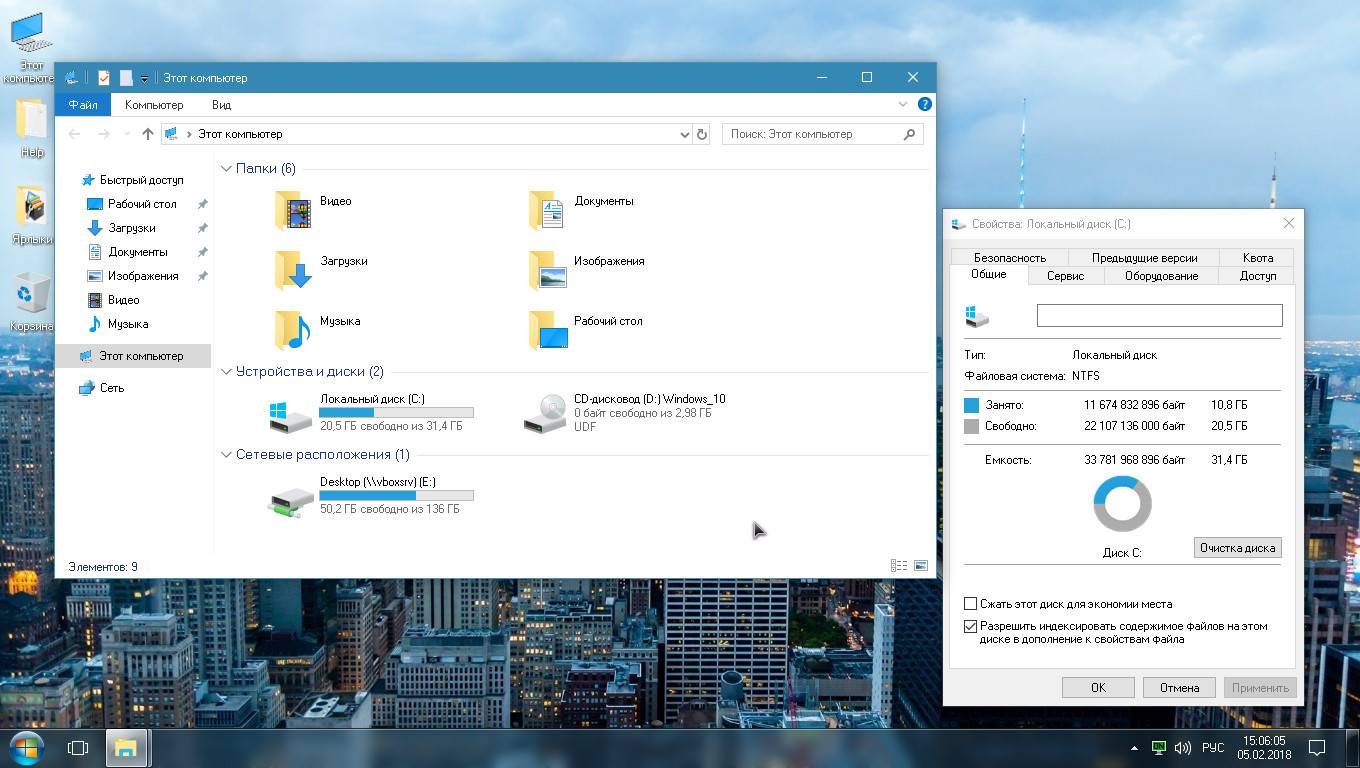Open the volume control in system tray
Screen dimensions: 1360x768
[x=1183, y=747]
